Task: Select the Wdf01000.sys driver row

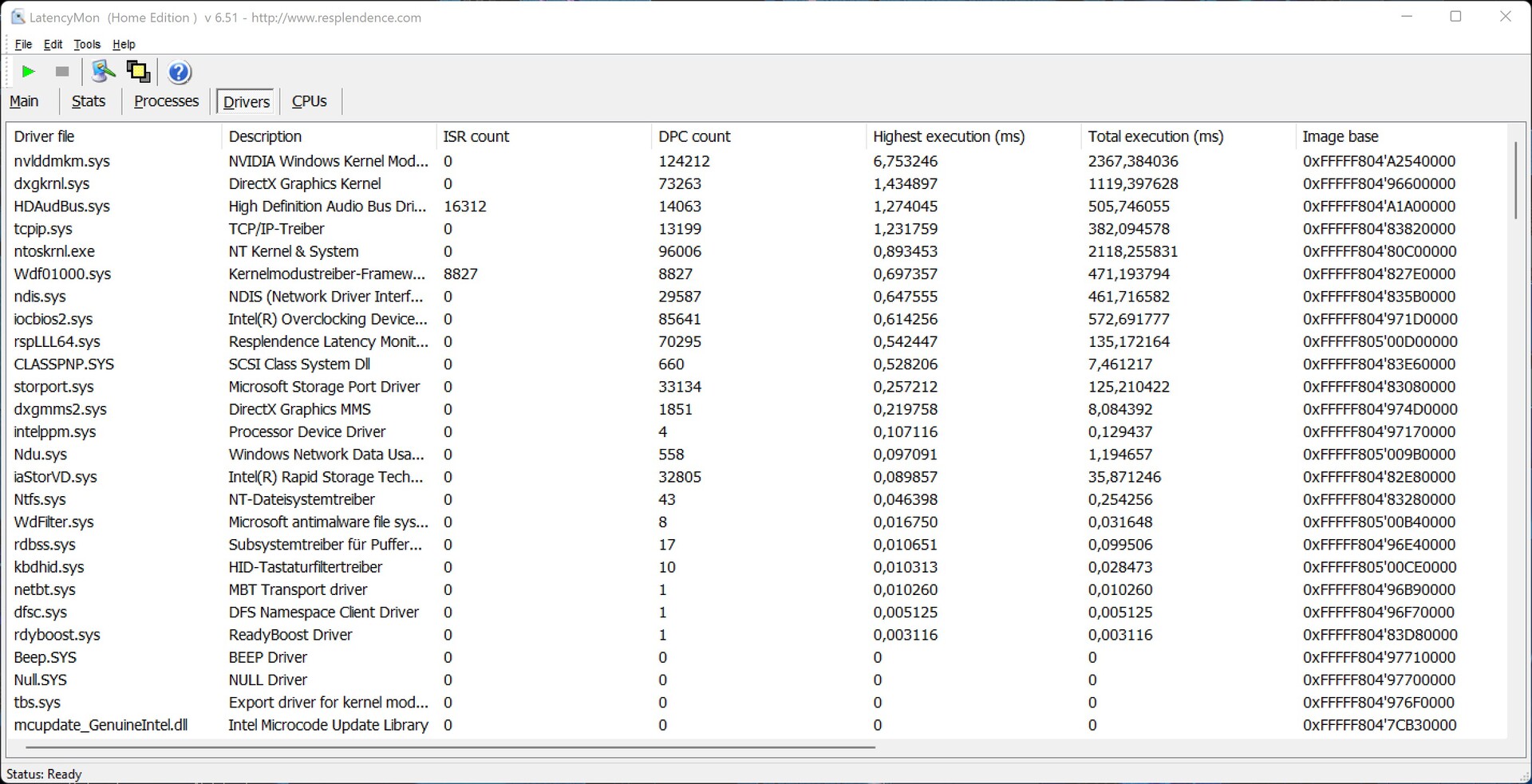Action: point(757,274)
